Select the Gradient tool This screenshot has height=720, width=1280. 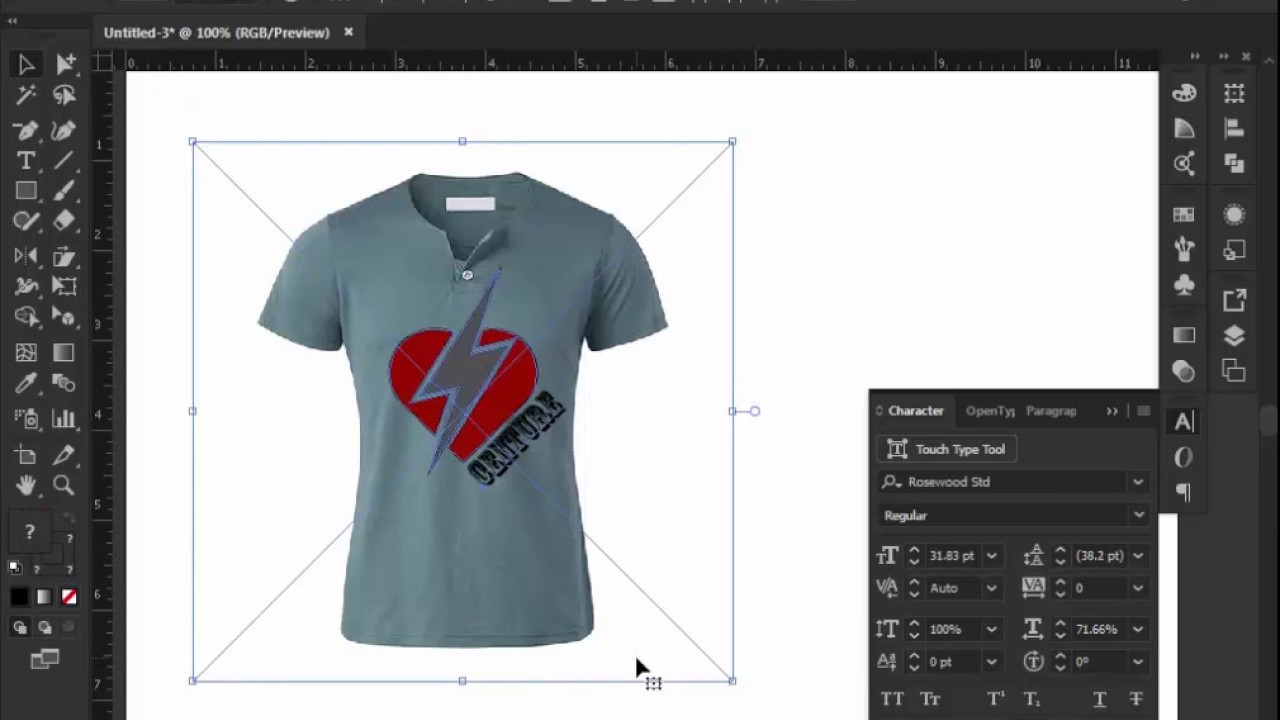click(x=64, y=352)
